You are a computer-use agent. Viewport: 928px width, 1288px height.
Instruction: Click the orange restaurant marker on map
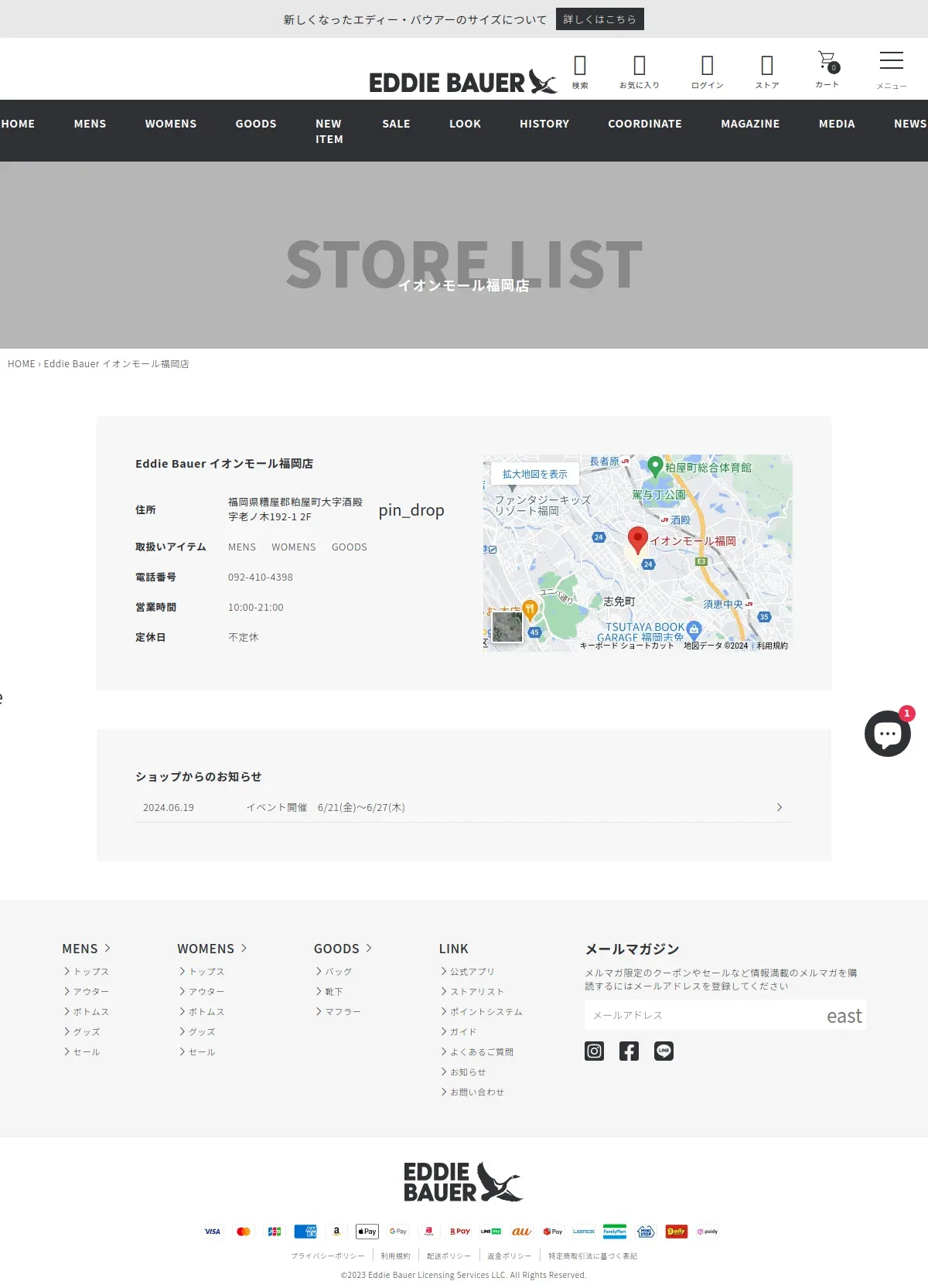(x=530, y=608)
